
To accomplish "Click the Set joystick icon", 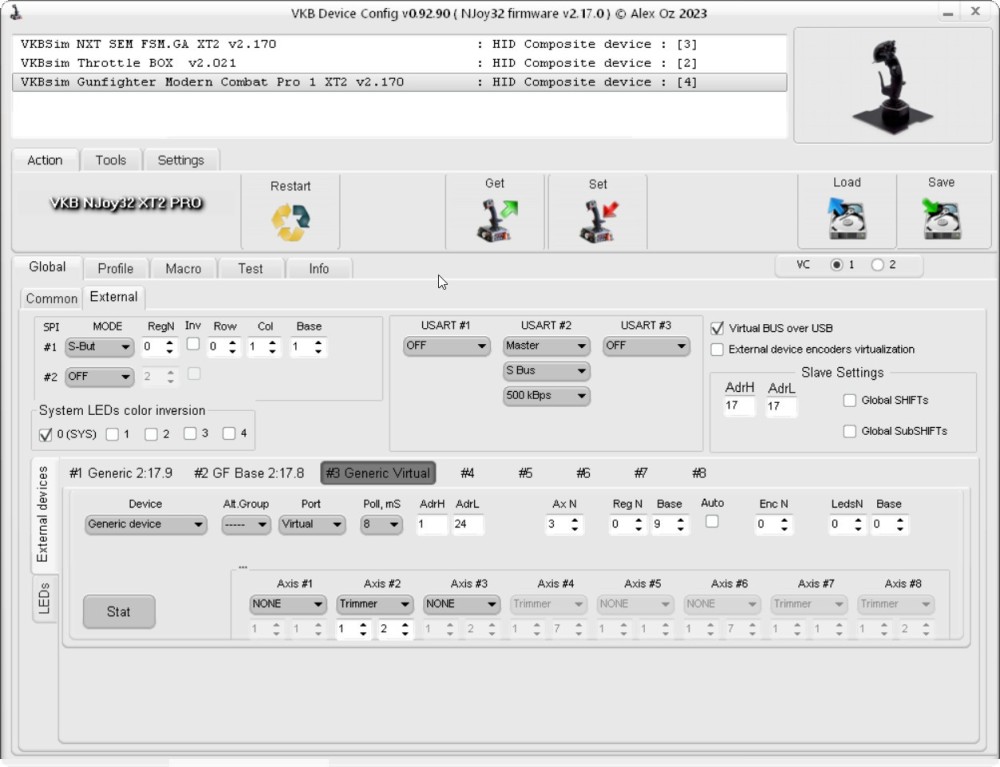I will pyautogui.click(x=599, y=221).
